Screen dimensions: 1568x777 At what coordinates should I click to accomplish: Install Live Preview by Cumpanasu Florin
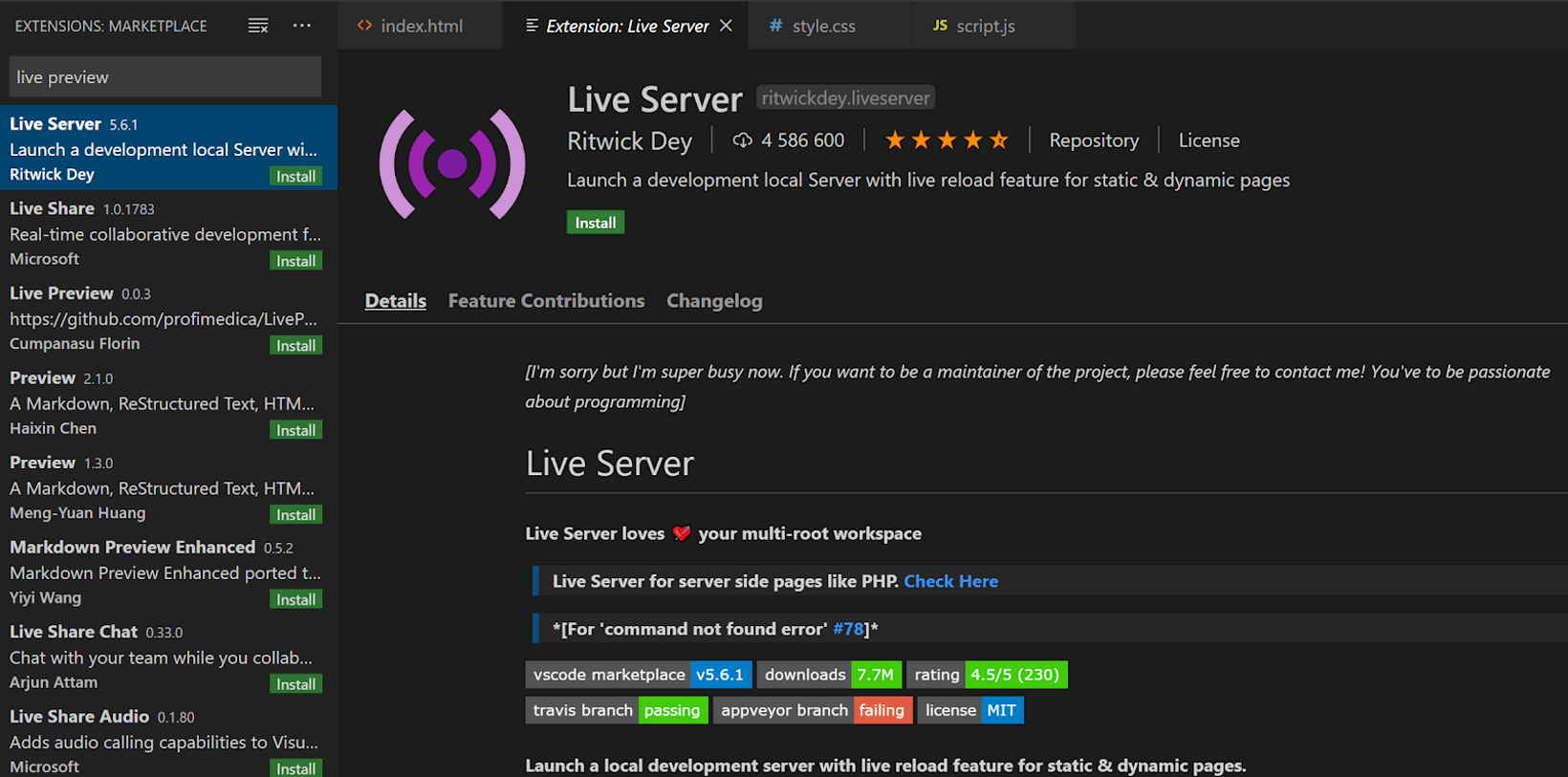295,345
